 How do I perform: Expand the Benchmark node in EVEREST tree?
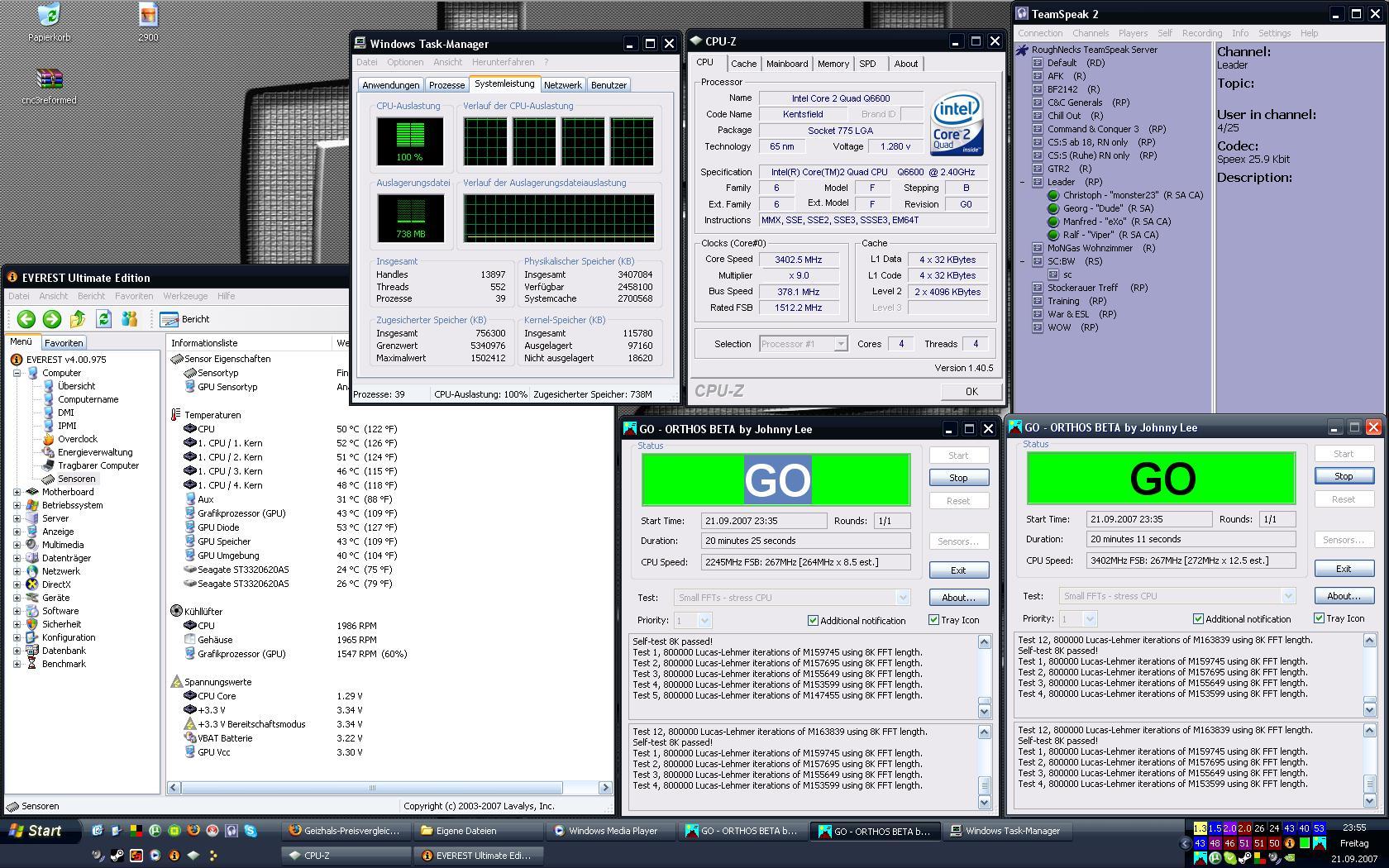(x=17, y=664)
